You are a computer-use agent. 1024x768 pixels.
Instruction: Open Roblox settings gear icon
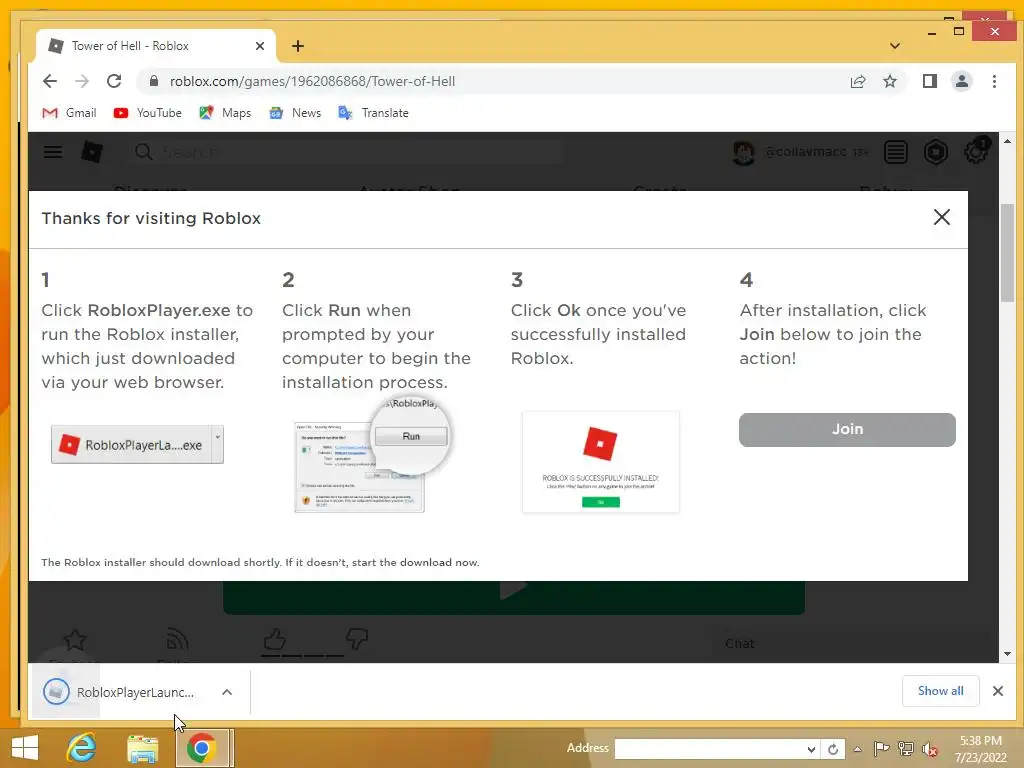(976, 152)
